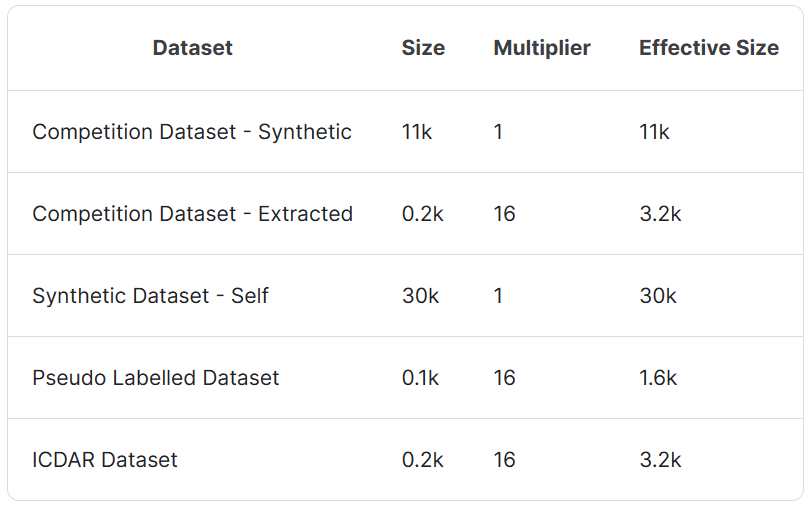Click the Size column header
The height and width of the screenshot is (506, 812).
(x=423, y=48)
